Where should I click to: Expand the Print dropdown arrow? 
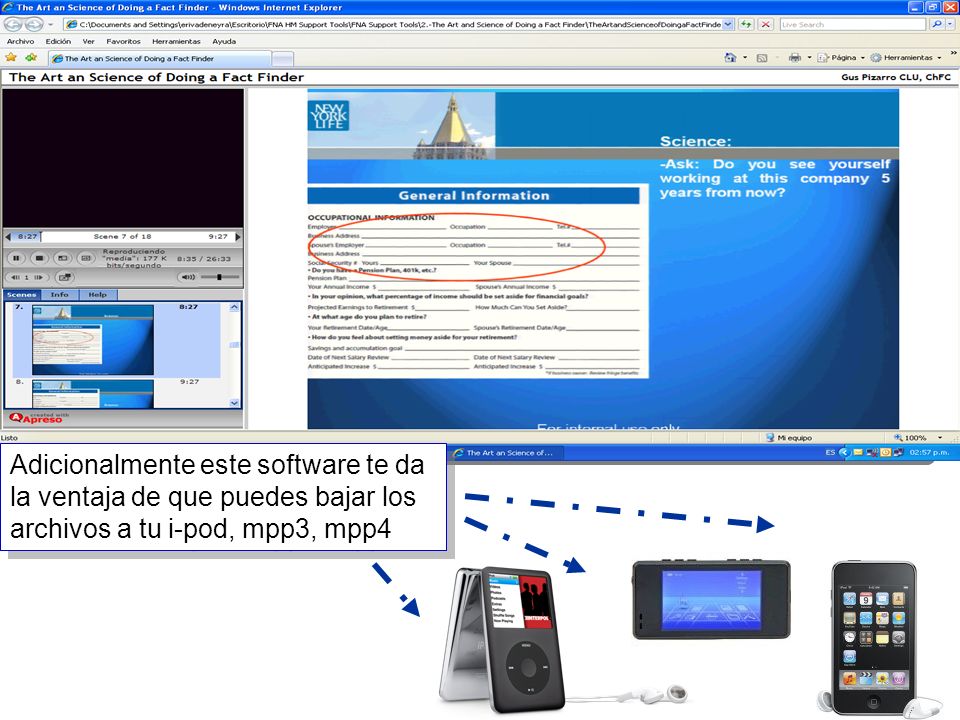click(809, 58)
